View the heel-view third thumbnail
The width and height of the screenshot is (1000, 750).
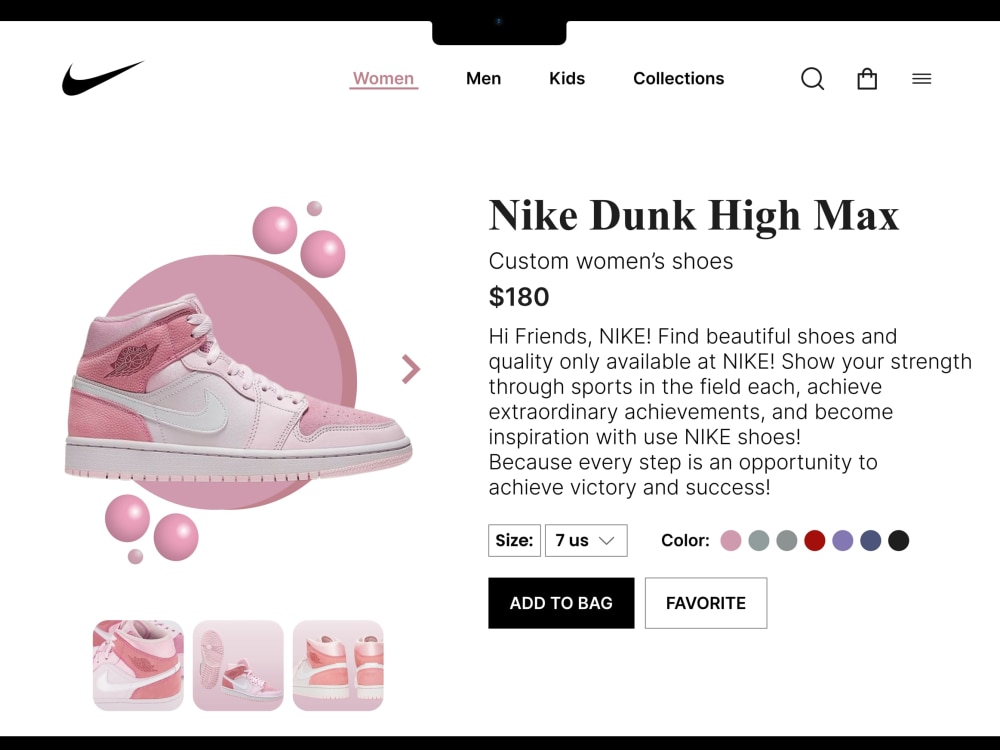click(338, 665)
